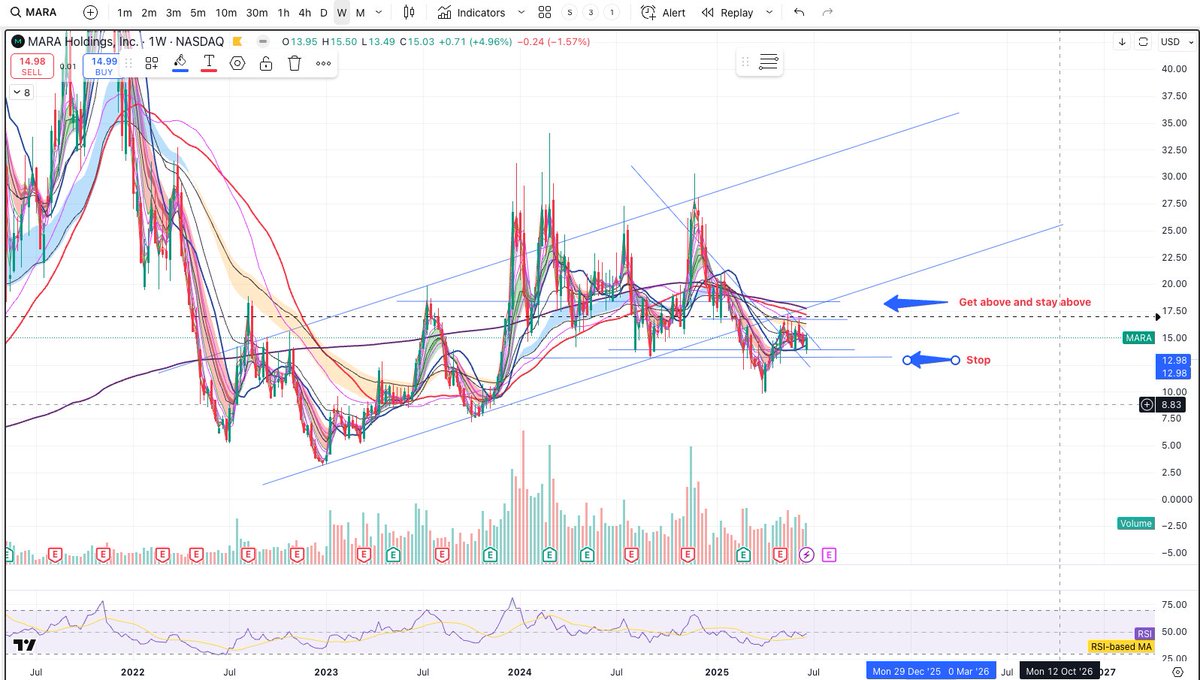Screen dimensions: 1200x680
Task: Click the 14.98 SELL button
Action: coord(31,66)
